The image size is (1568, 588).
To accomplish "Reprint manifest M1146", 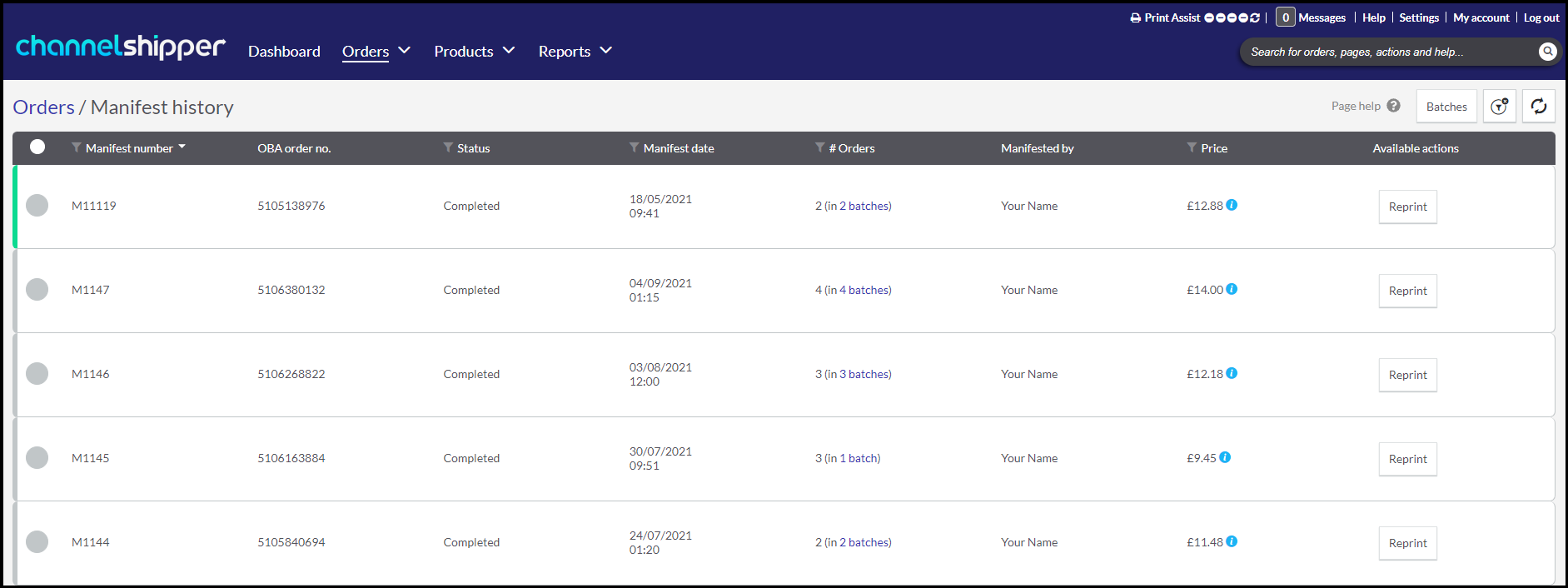I will coord(1407,375).
